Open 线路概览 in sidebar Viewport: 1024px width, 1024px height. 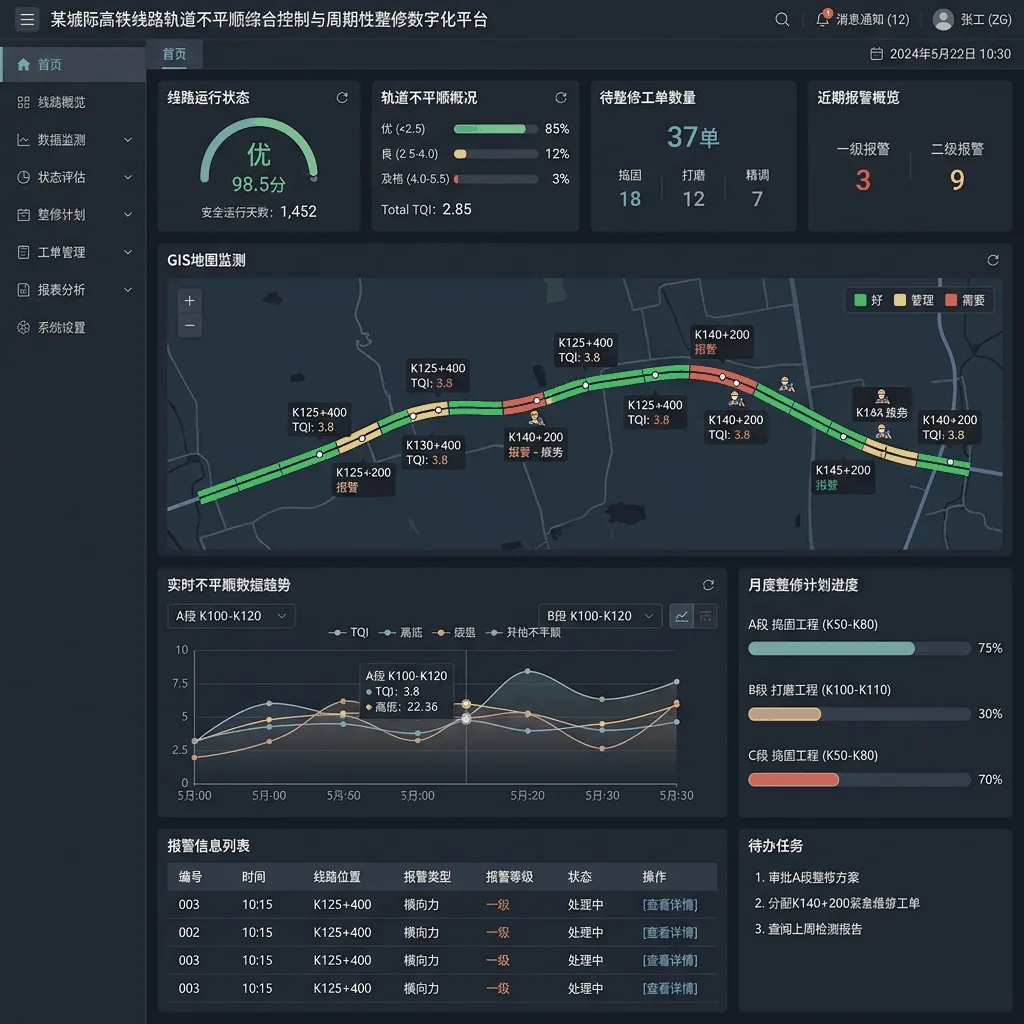click(72, 102)
